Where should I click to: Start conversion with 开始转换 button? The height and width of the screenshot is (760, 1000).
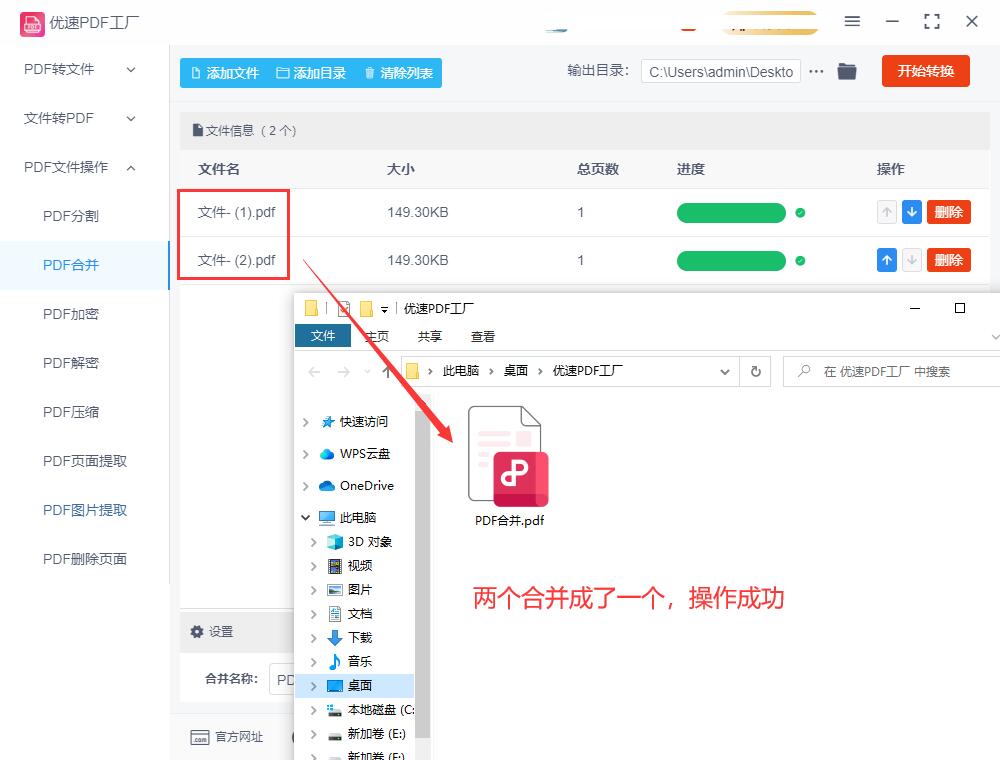point(925,71)
